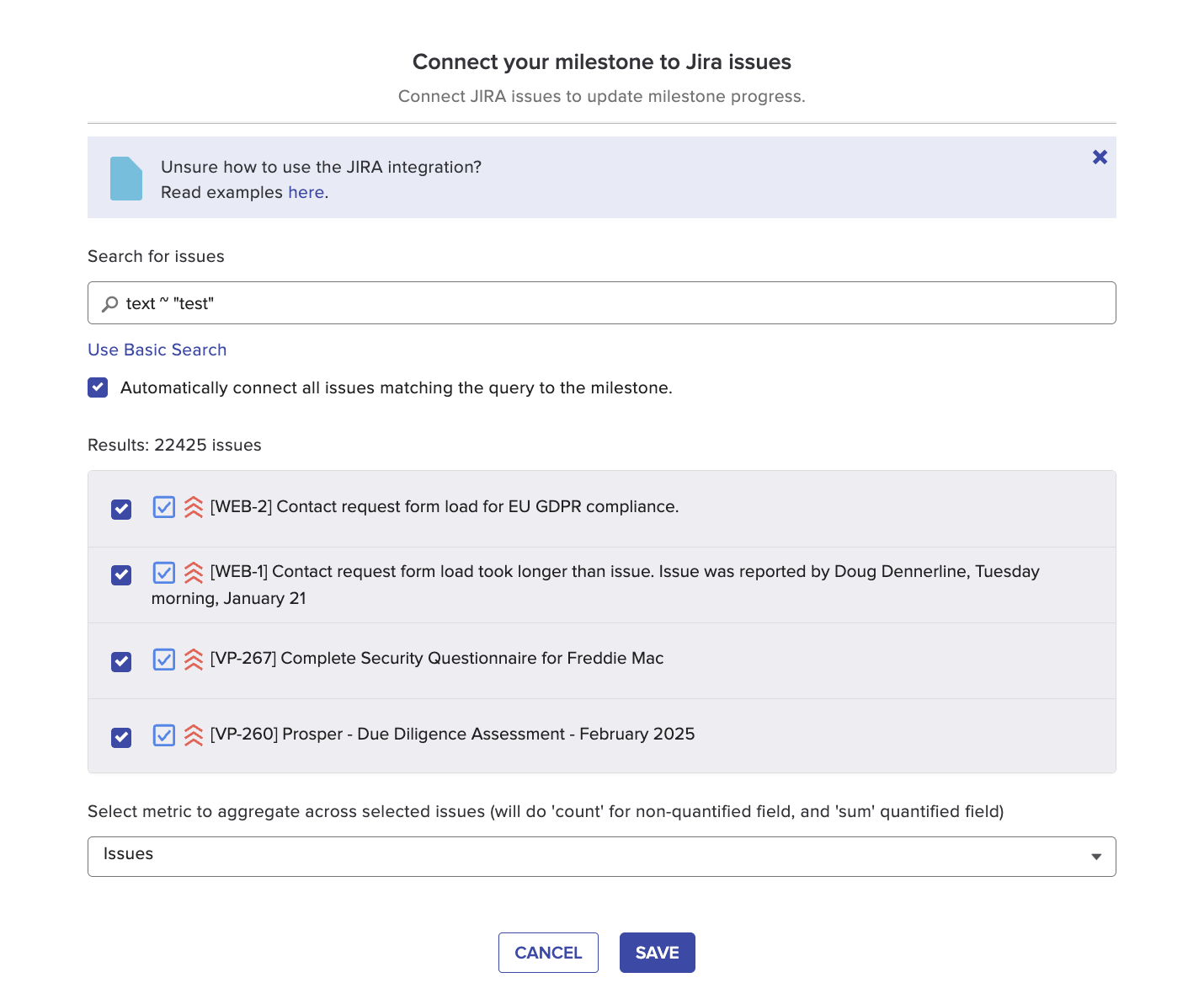
Task: Open the 'here' examples link
Action: tap(306, 193)
